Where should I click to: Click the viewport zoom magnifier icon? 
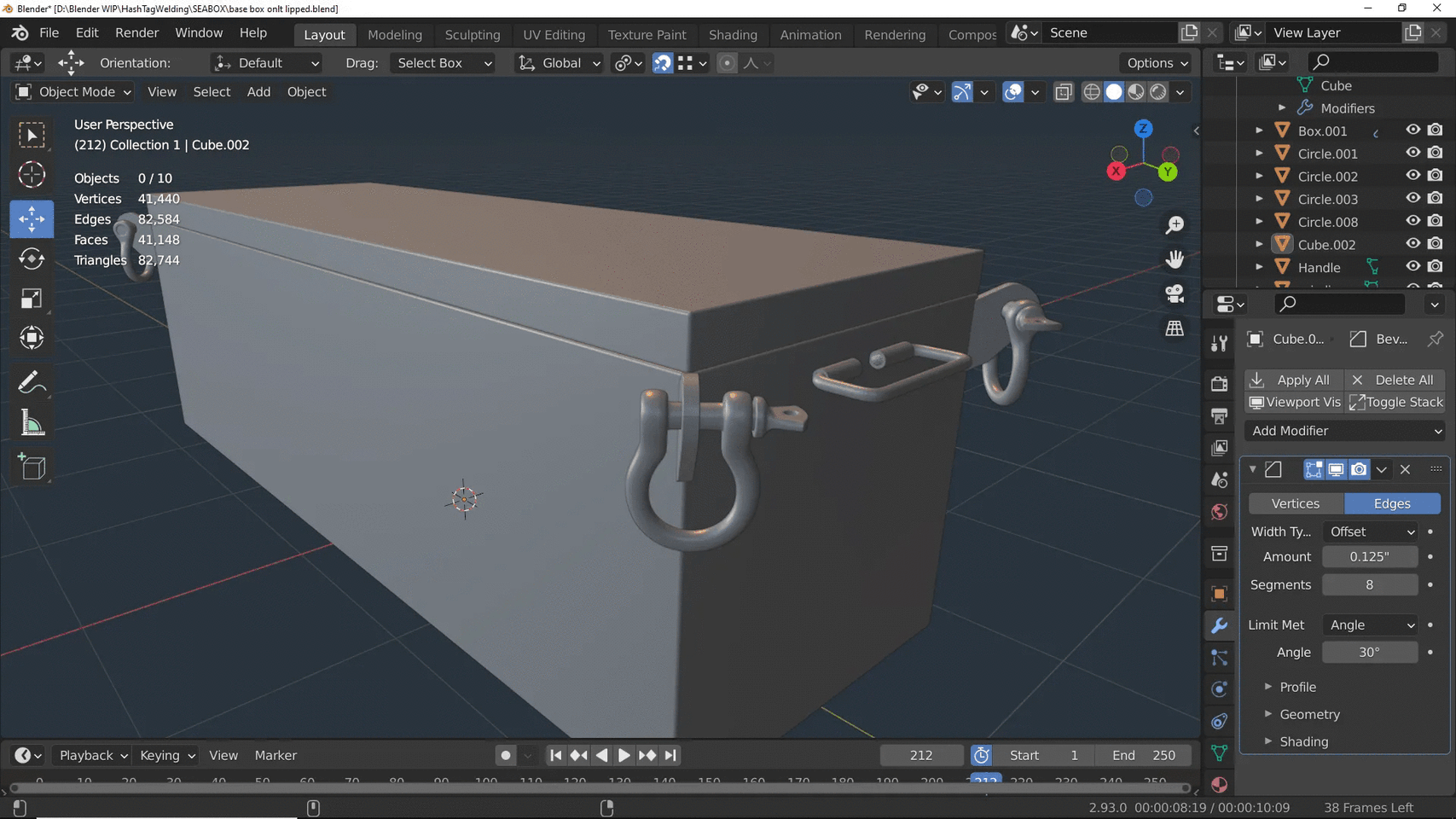click(1175, 224)
